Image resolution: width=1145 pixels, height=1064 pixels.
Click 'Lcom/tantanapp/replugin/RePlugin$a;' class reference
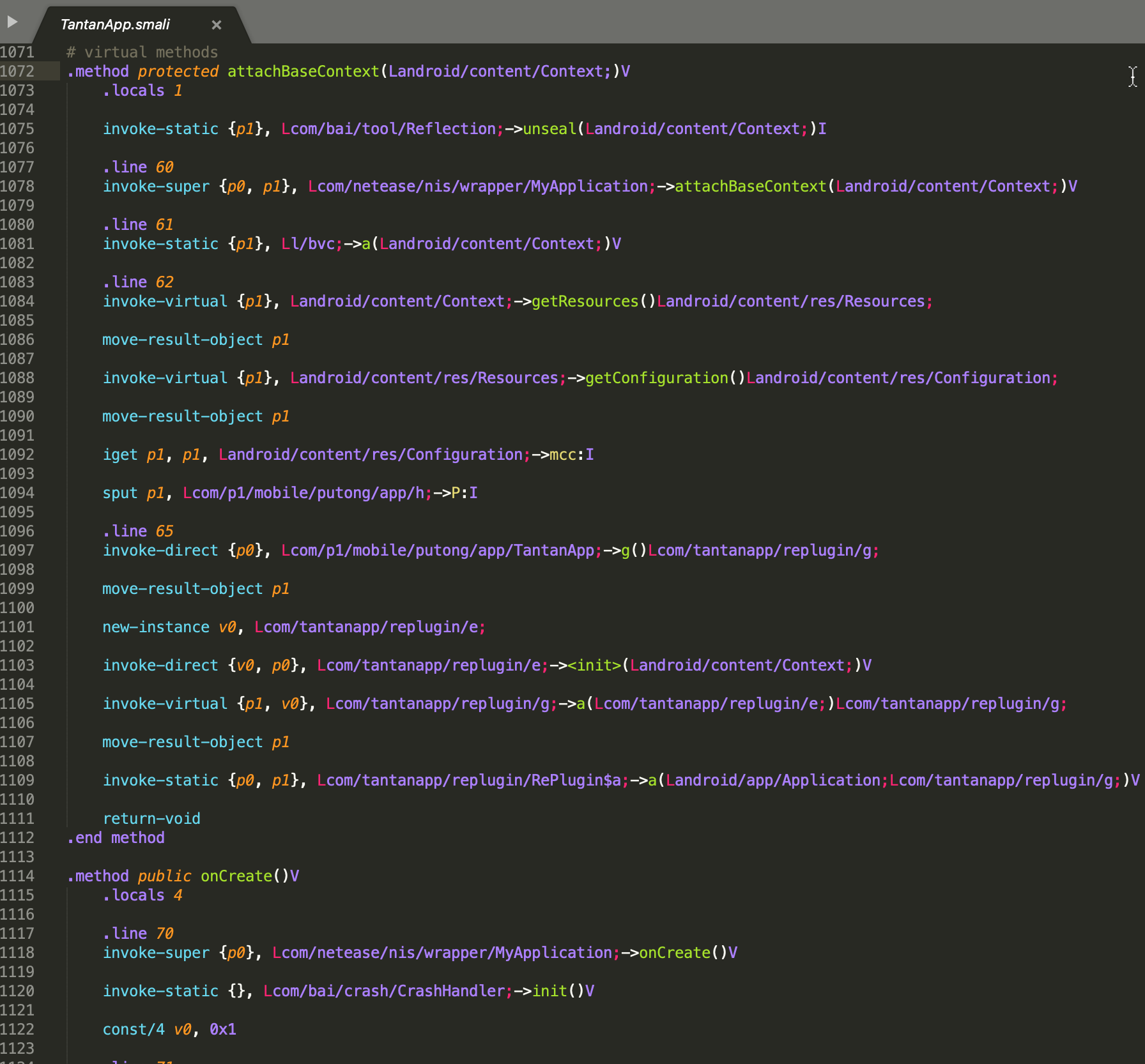(473, 780)
